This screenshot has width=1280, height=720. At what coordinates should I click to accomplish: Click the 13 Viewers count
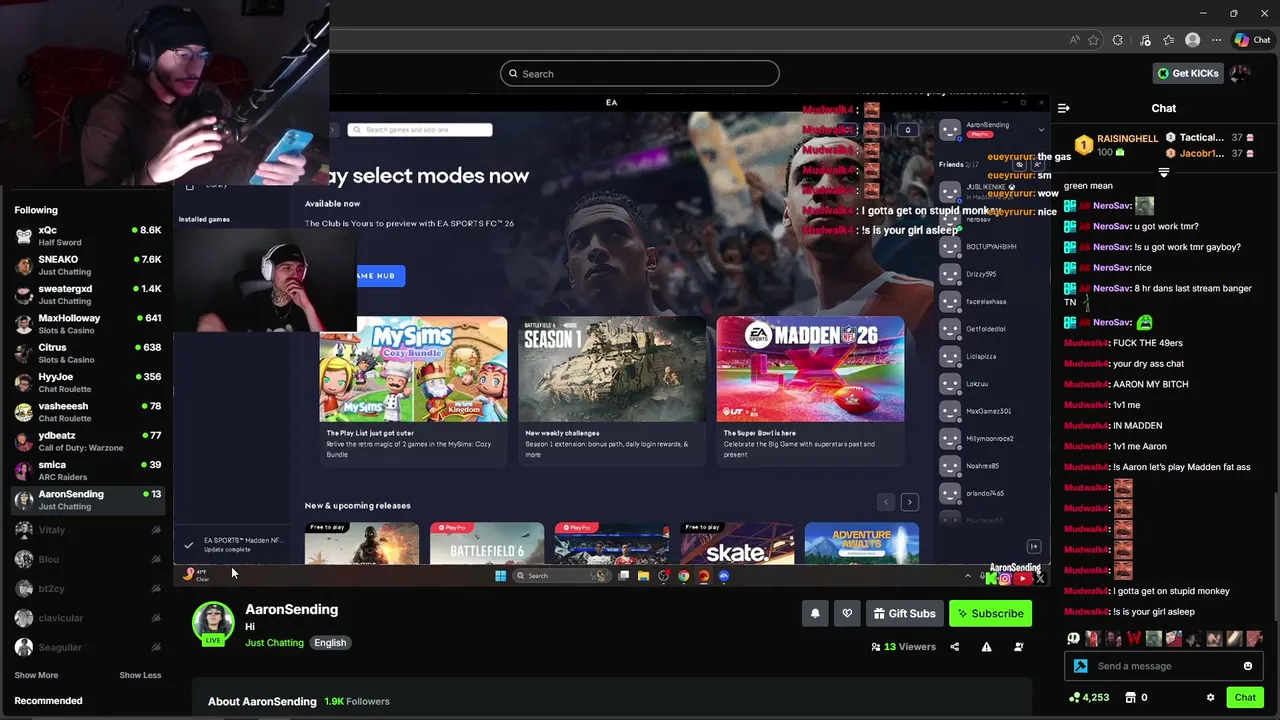pyautogui.click(x=903, y=647)
